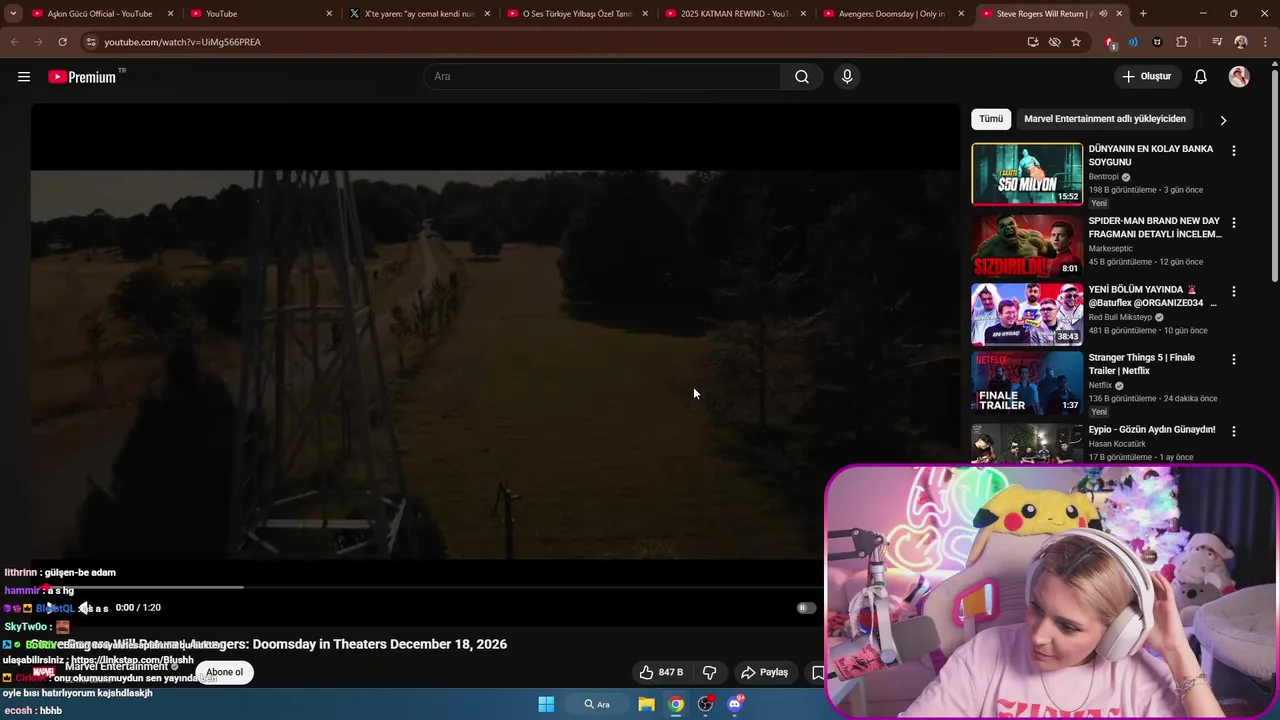Screen dimensions: 1280x720
Task: Open the YouTube account avatar menu
Action: click(1239, 77)
